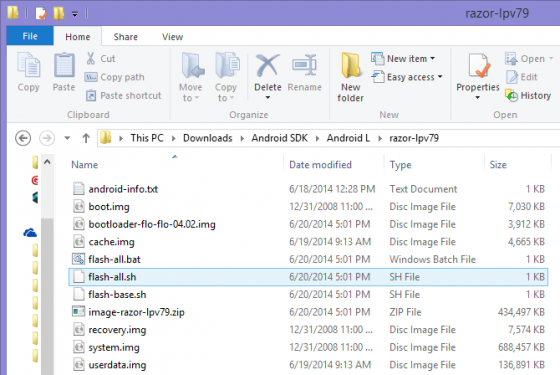Image resolution: width=560 pixels, height=375 pixels.
Task: Switch to the View ribbon tab
Action: point(172,37)
